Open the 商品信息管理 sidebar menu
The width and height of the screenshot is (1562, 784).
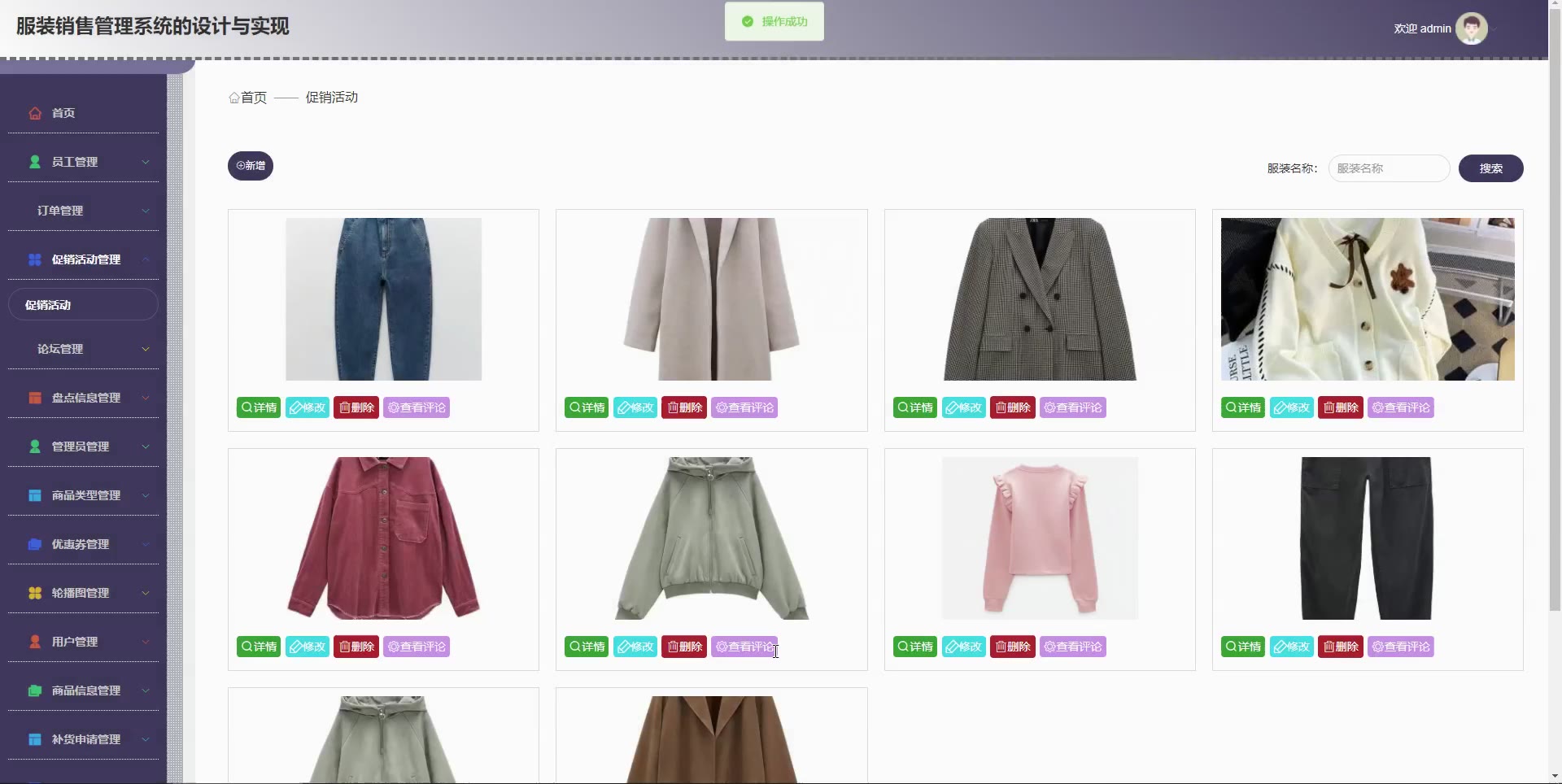click(83, 690)
